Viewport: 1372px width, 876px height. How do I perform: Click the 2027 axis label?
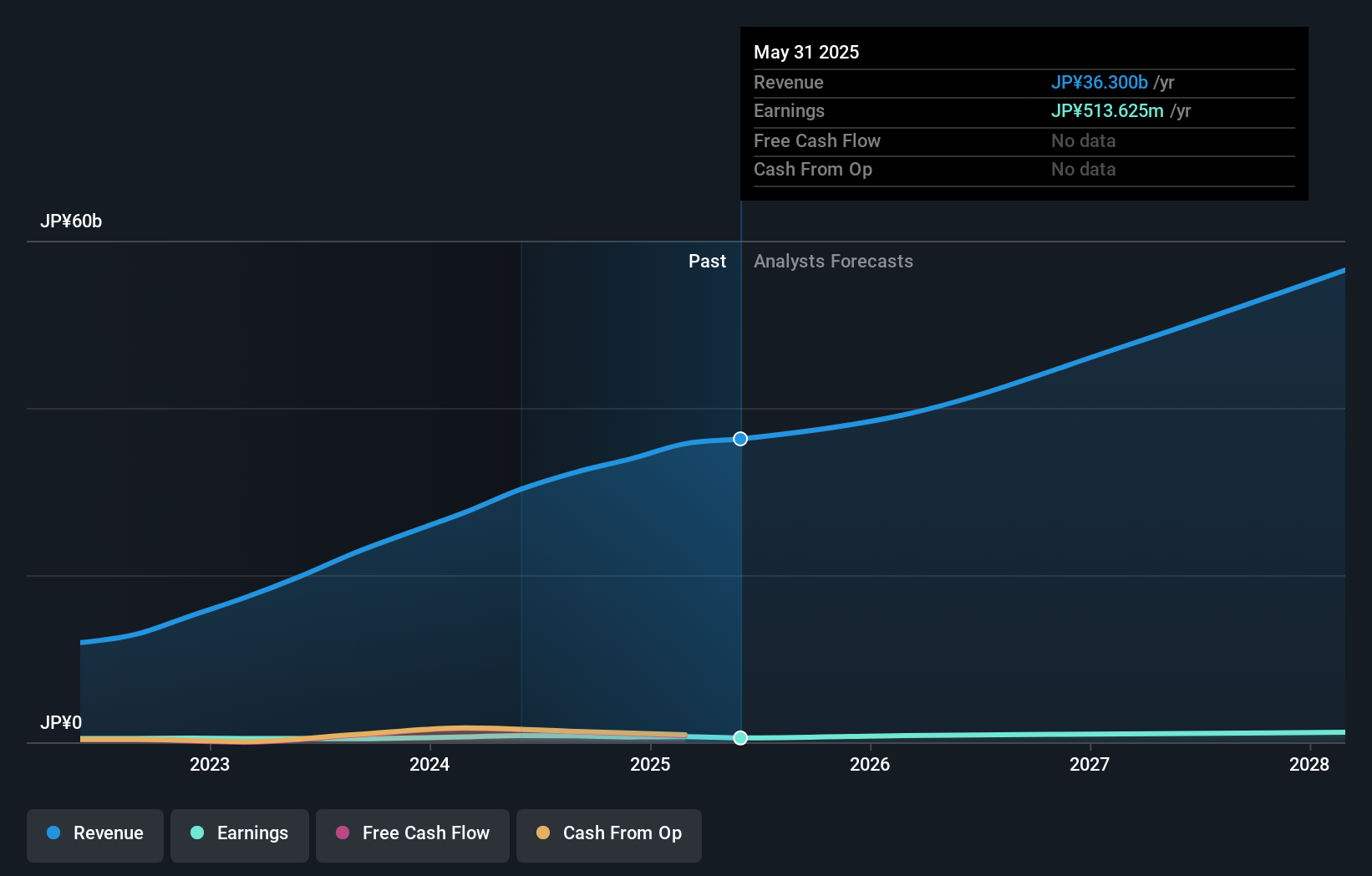pos(1090,764)
